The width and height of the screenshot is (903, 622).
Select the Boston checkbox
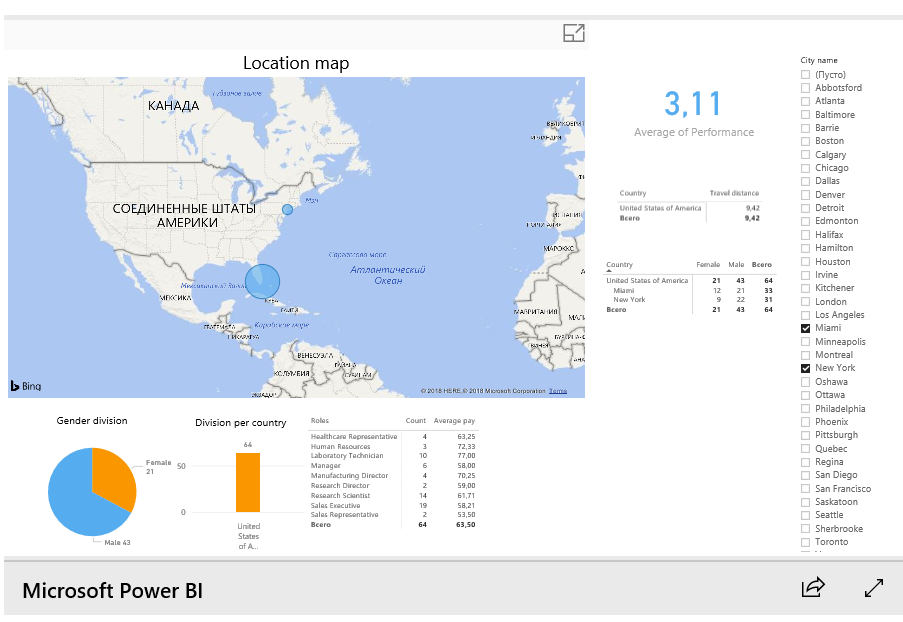806,141
